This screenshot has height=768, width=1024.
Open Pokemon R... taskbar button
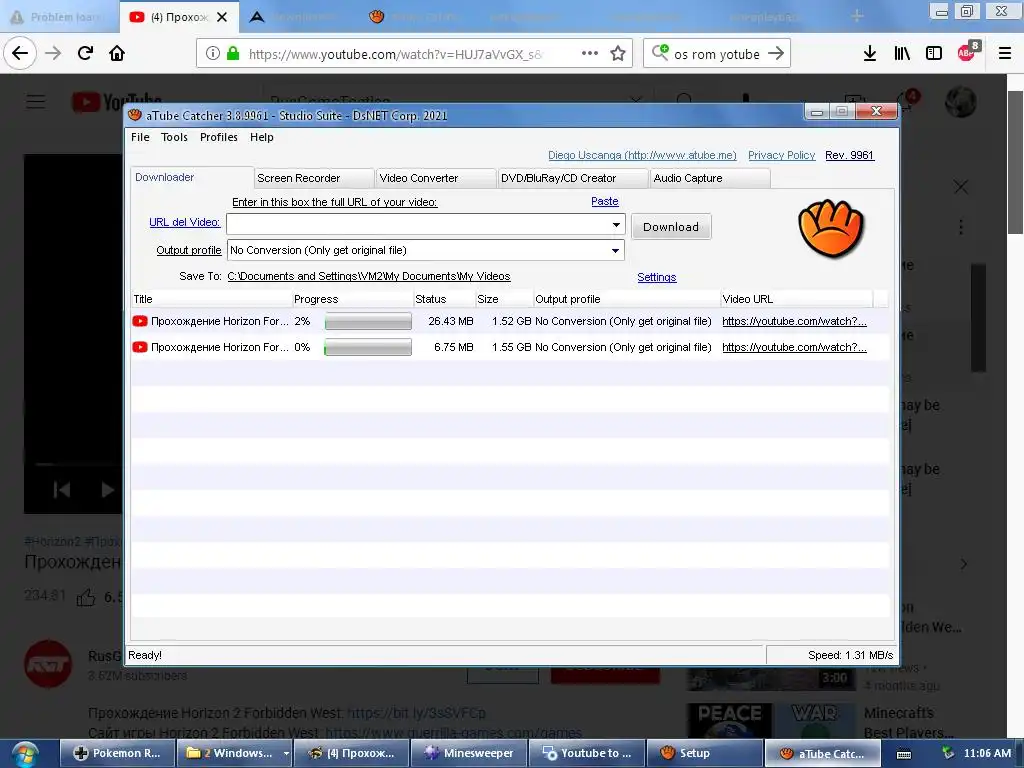[x=118, y=753]
